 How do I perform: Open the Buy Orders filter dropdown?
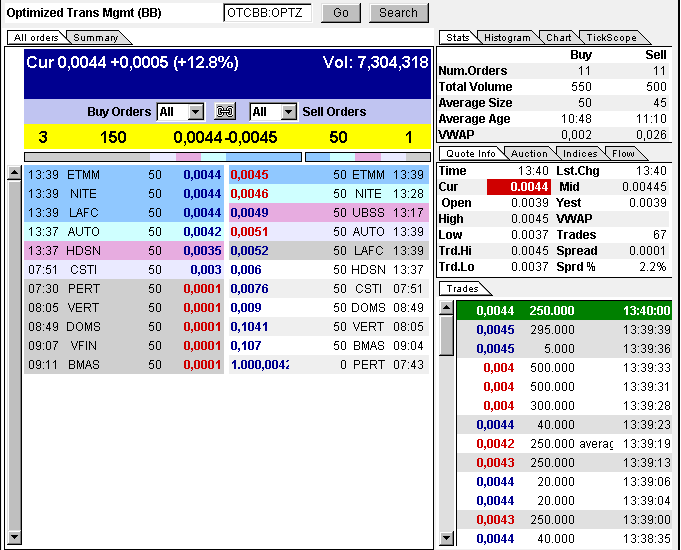[x=195, y=112]
